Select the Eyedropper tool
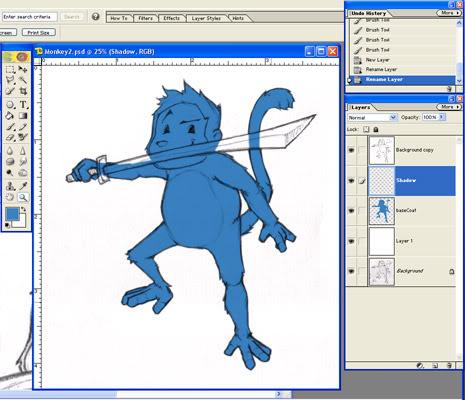The image size is (465, 400). coord(23,186)
